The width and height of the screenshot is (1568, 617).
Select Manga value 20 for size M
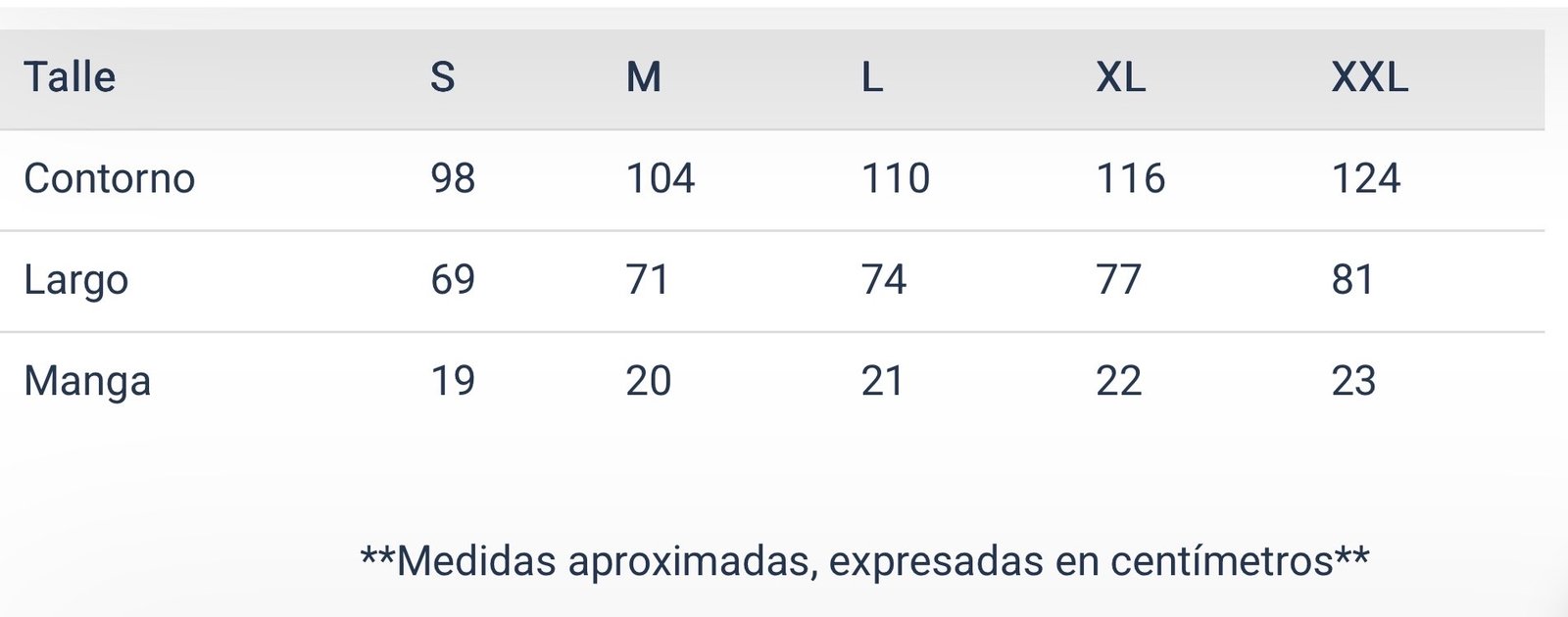649,381
